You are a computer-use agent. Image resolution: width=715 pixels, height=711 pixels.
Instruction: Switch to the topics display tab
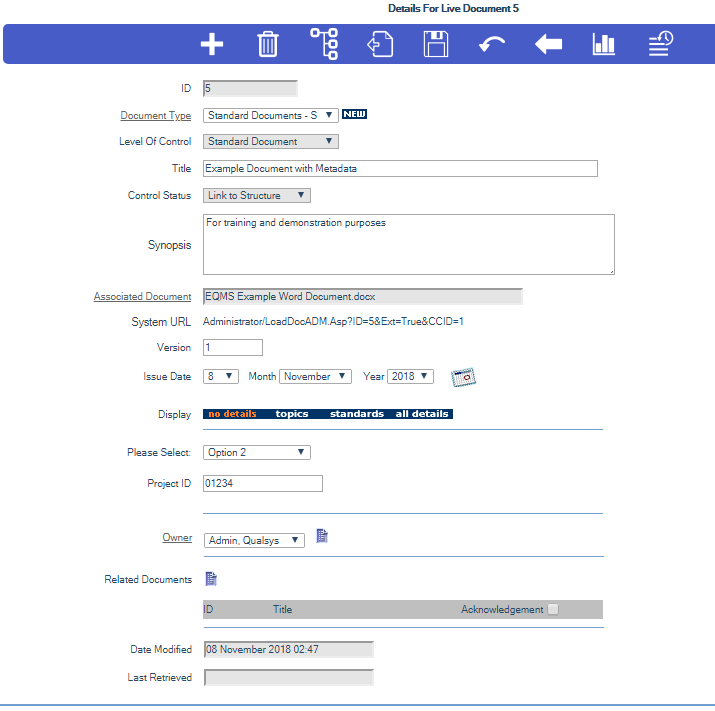point(292,414)
